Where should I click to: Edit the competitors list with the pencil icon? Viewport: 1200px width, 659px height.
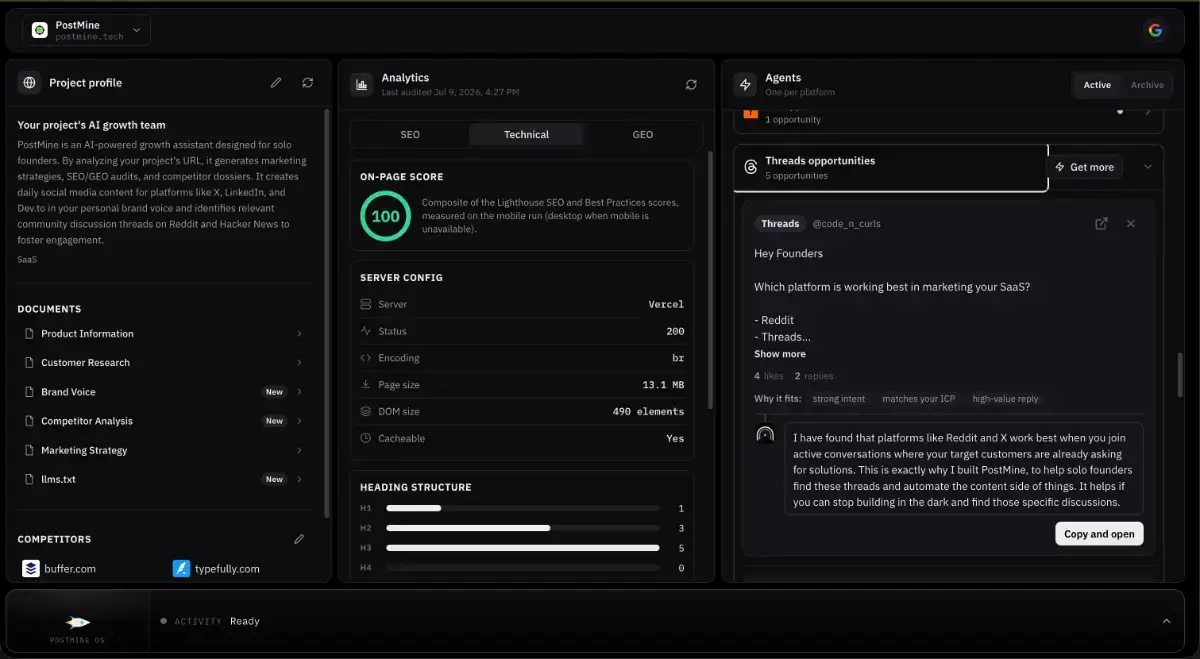[x=298, y=539]
